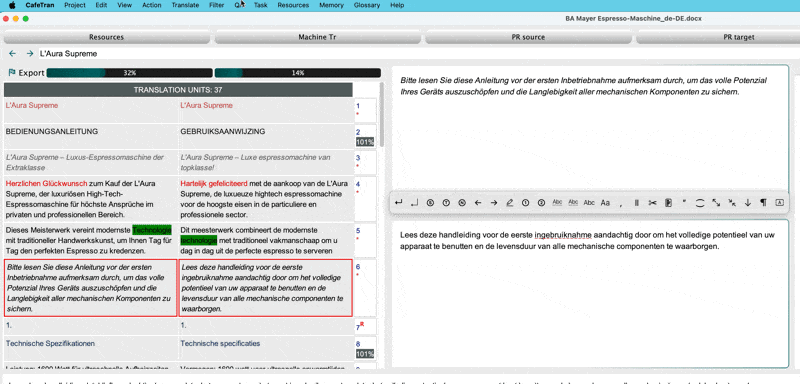Open the Glossary menu

coord(367,5)
